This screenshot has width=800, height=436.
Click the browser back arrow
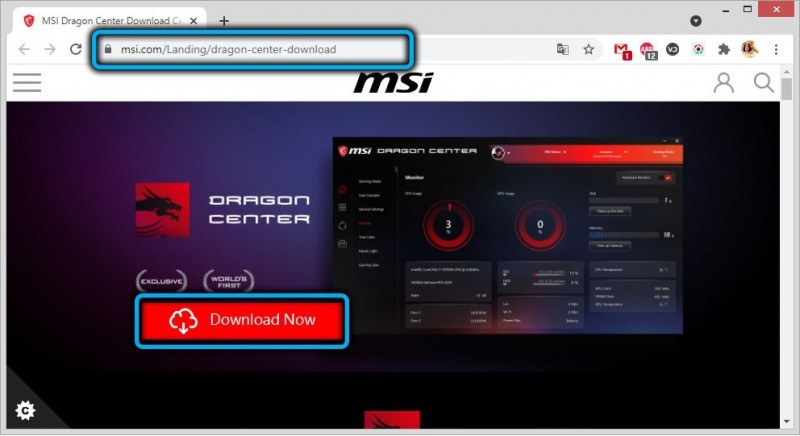pyautogui.click(x=24, y=49)
